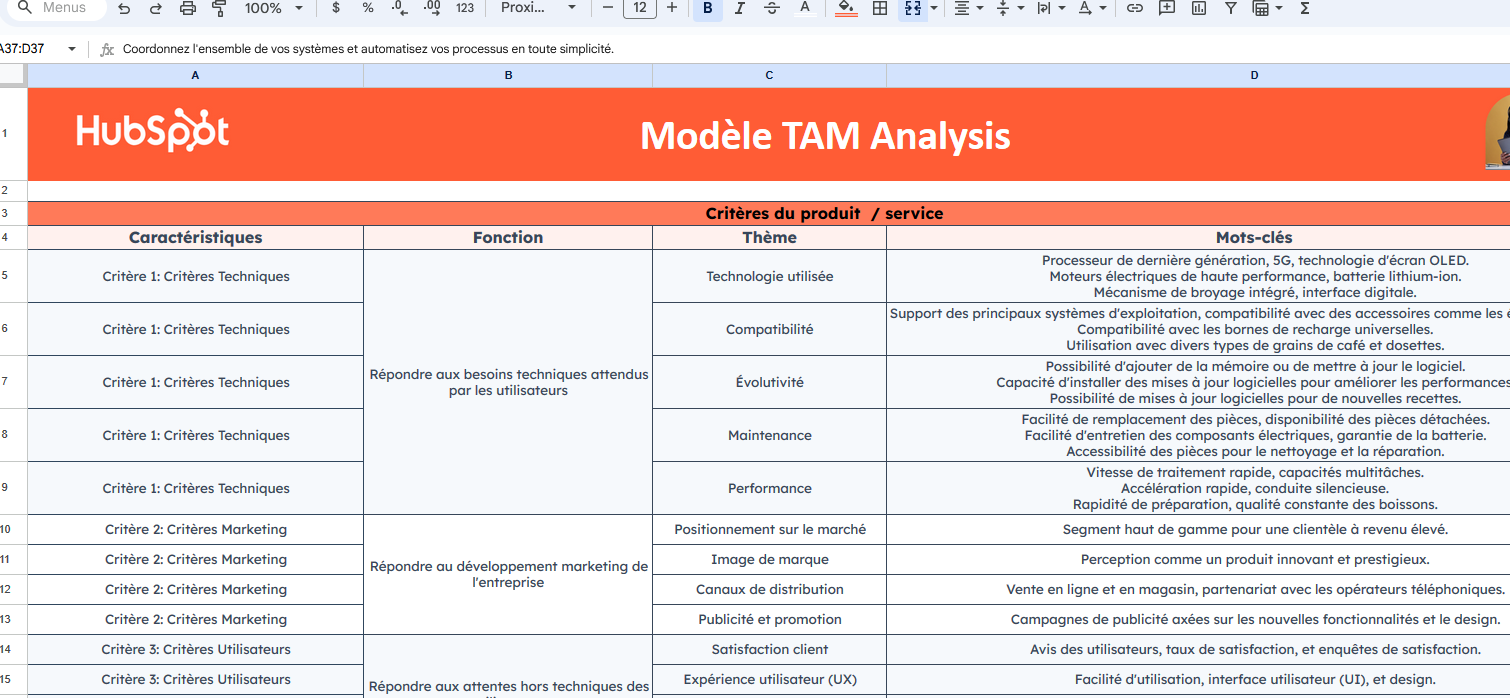Decrease decimal places
Viewport: 1510px width, 698px height.
coord(400,8)
